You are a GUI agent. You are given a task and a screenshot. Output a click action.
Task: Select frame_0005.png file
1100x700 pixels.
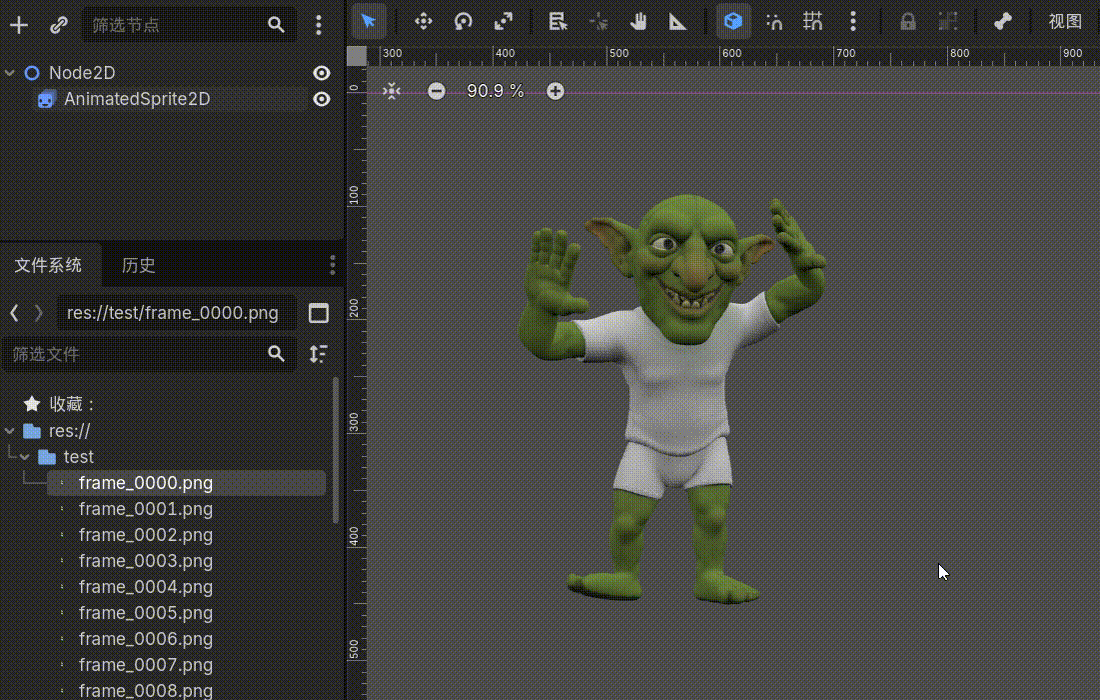pos(145,612)
